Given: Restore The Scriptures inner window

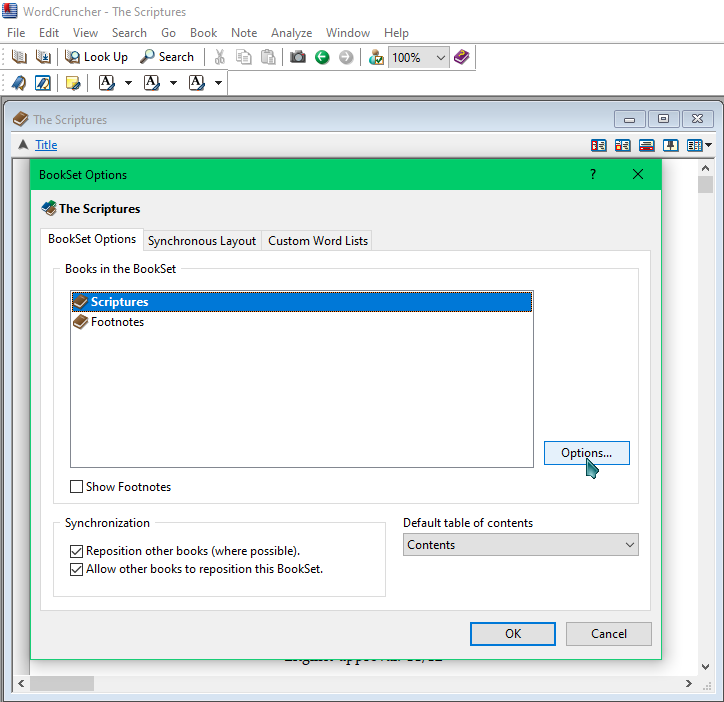Looking at the screenshot, I should (664, 119).
